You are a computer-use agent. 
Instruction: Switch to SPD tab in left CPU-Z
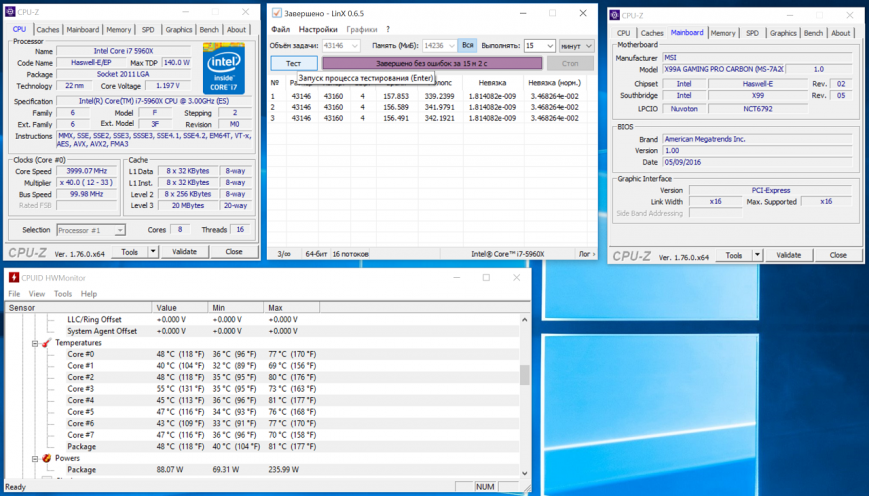pyautogui.click(x=148, y=29)
